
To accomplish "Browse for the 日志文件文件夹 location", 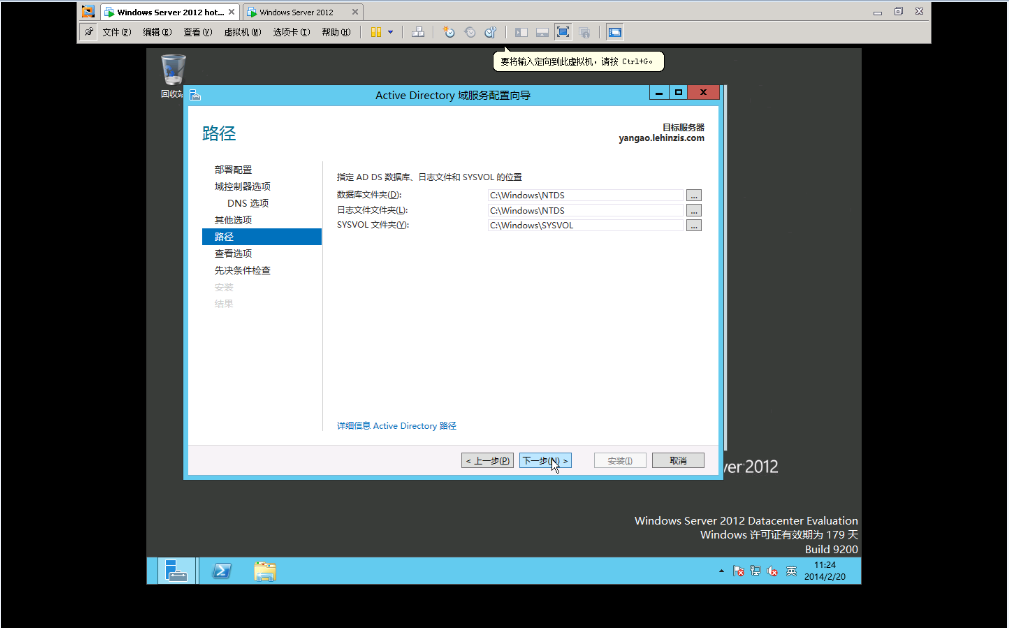I will tap(694, 210).
